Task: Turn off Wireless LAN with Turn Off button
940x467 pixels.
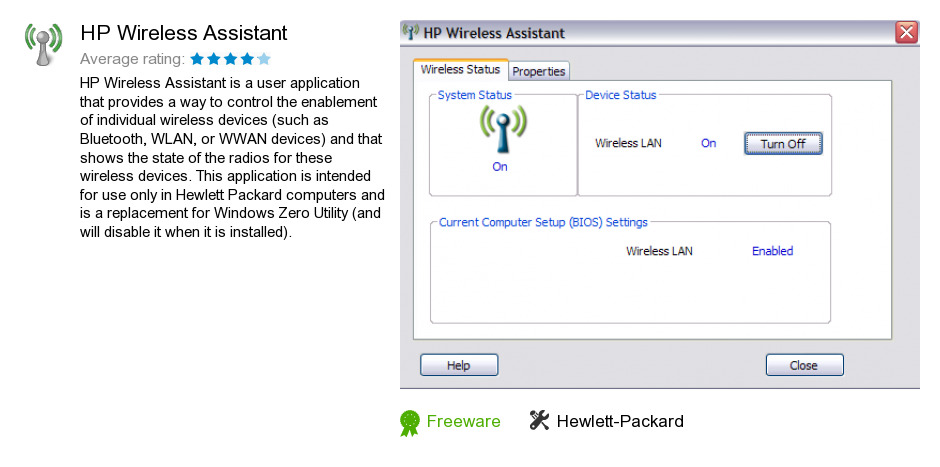Action: (783, 144)
